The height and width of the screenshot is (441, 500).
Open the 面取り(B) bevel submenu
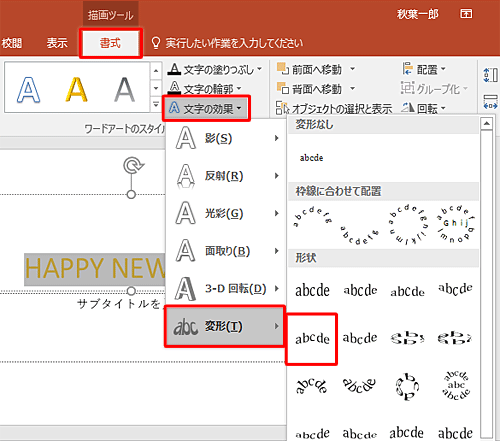(226, 251)
